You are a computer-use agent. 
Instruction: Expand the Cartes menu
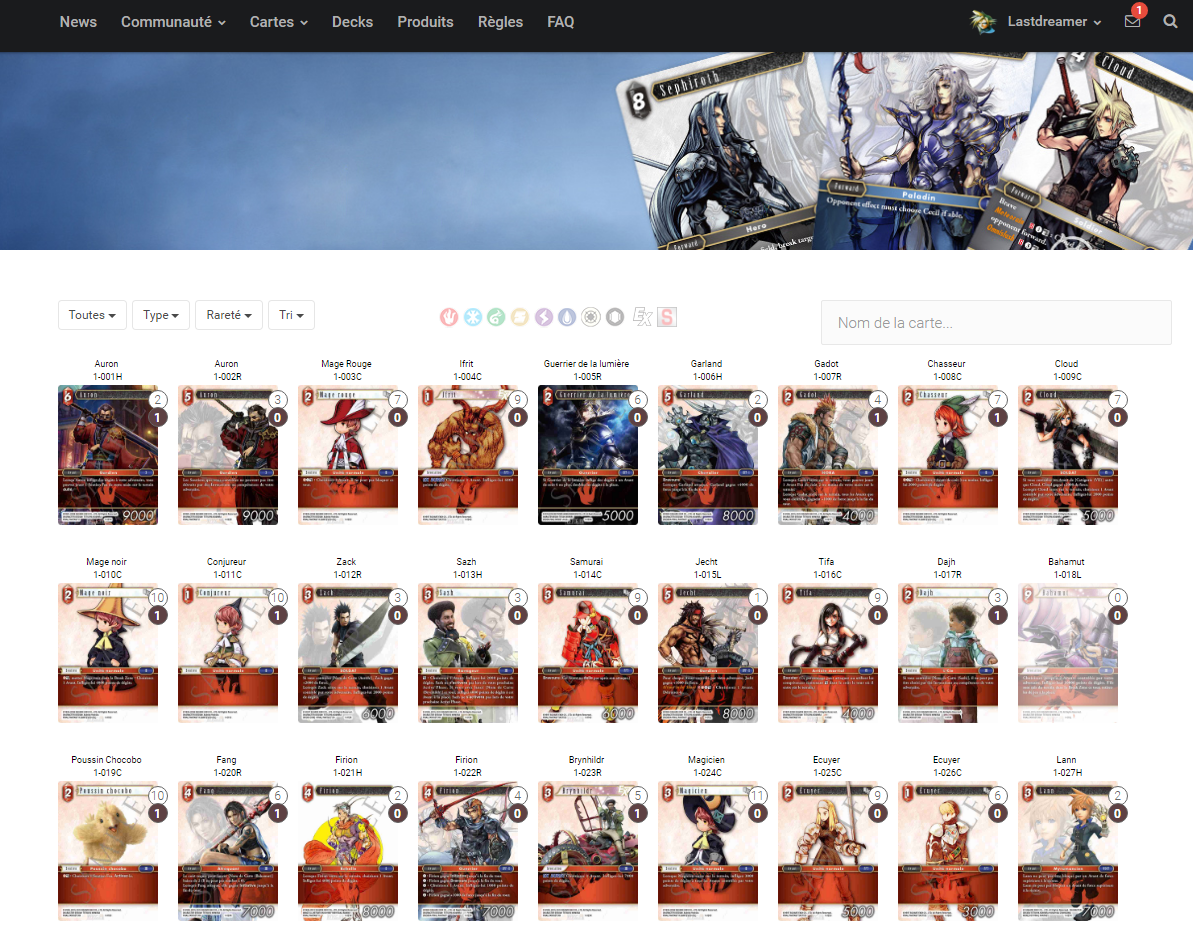(278, 22)
